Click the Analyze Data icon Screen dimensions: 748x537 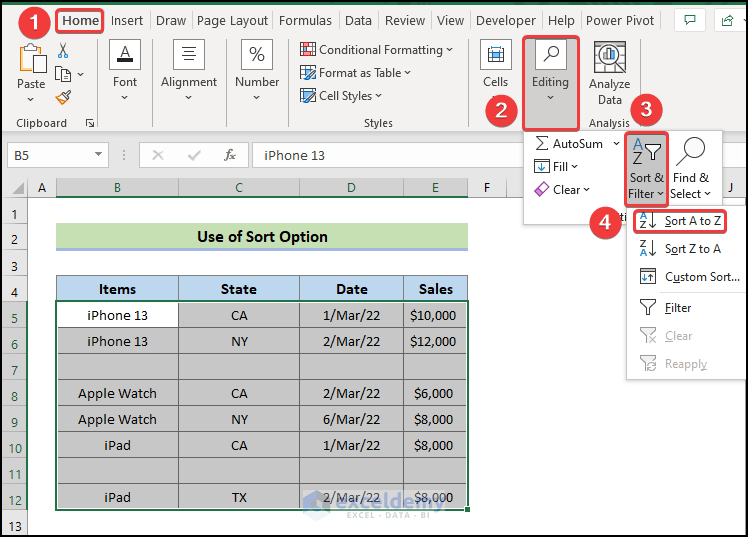610,57
